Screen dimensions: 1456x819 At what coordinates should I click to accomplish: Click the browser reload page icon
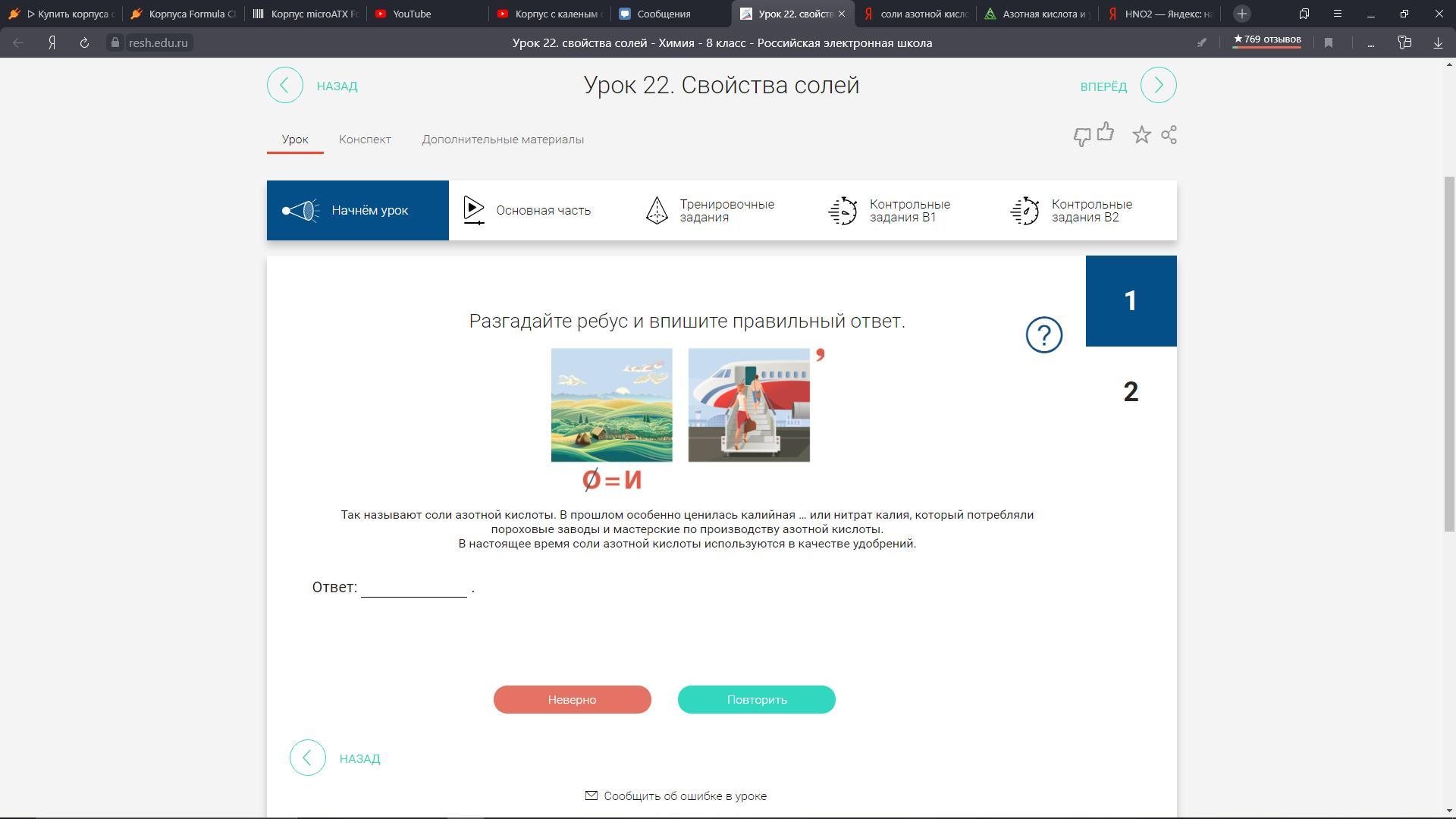tap(84, 43)
